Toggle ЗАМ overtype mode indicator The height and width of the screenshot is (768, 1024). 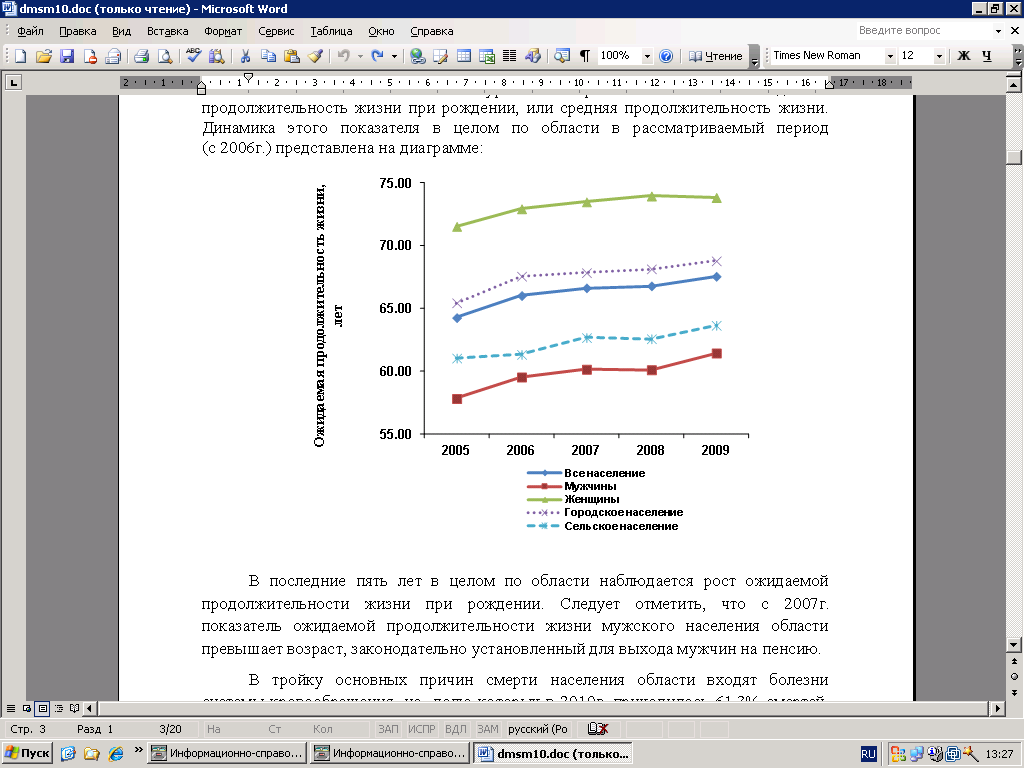point(488,729)
